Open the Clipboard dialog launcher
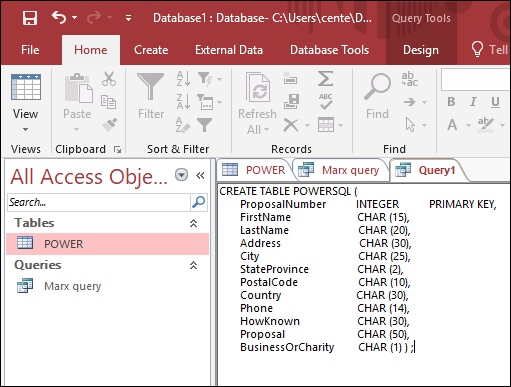This screenshot has width=511, height=387. (117, 149)
